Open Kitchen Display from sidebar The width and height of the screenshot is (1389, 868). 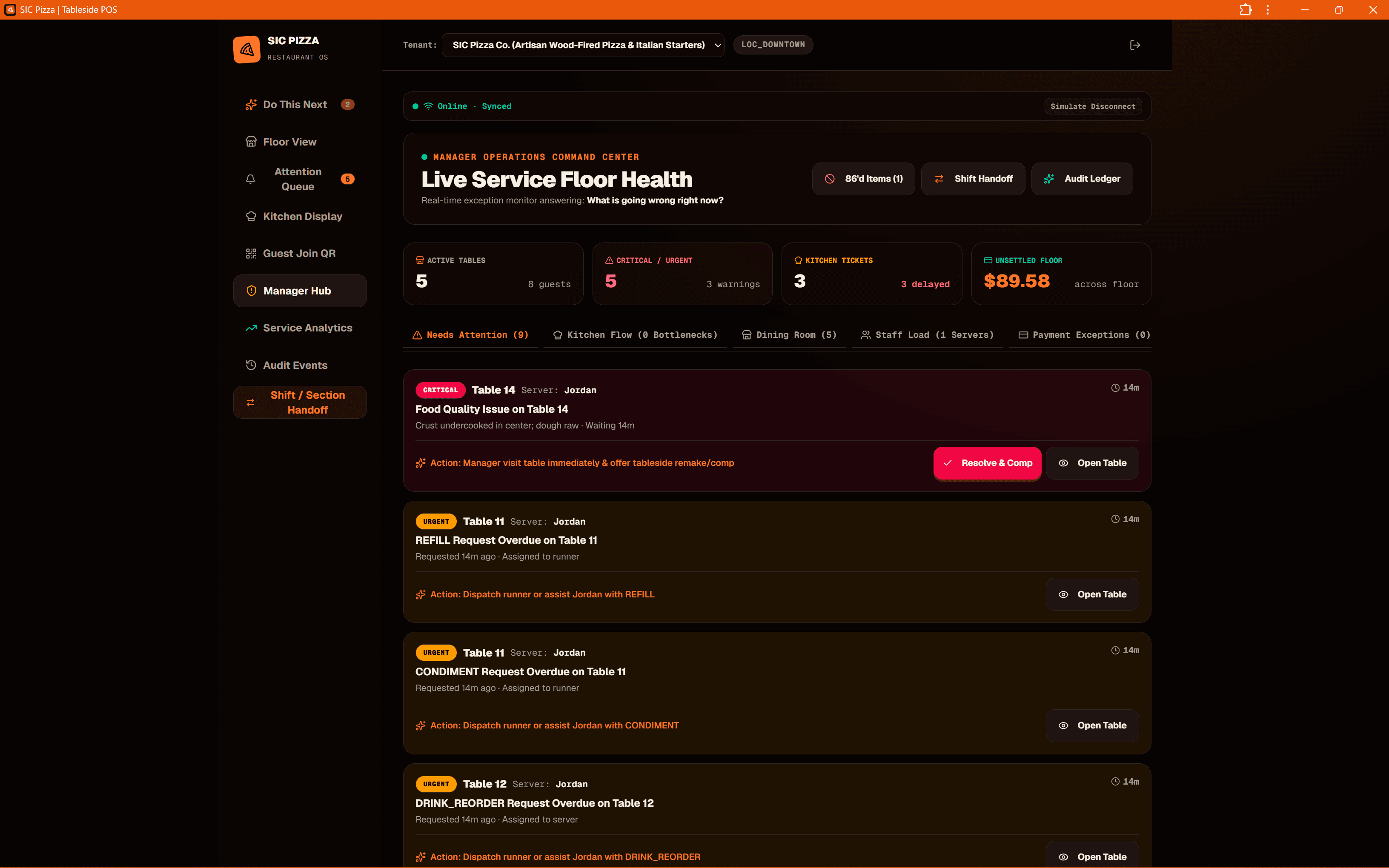[x=300, y=217]
